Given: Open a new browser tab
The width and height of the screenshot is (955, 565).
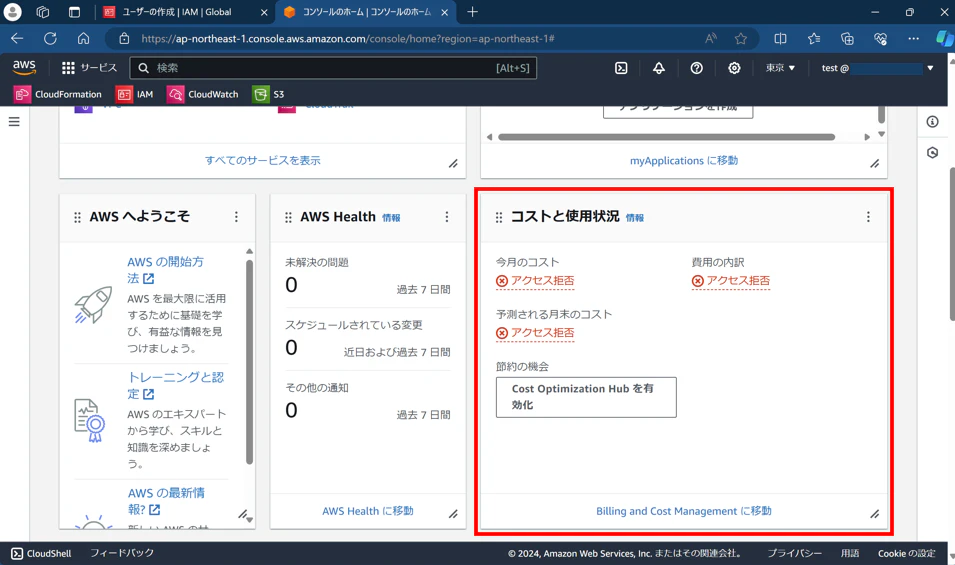Looking at the screenshot, I should (473, 12).
